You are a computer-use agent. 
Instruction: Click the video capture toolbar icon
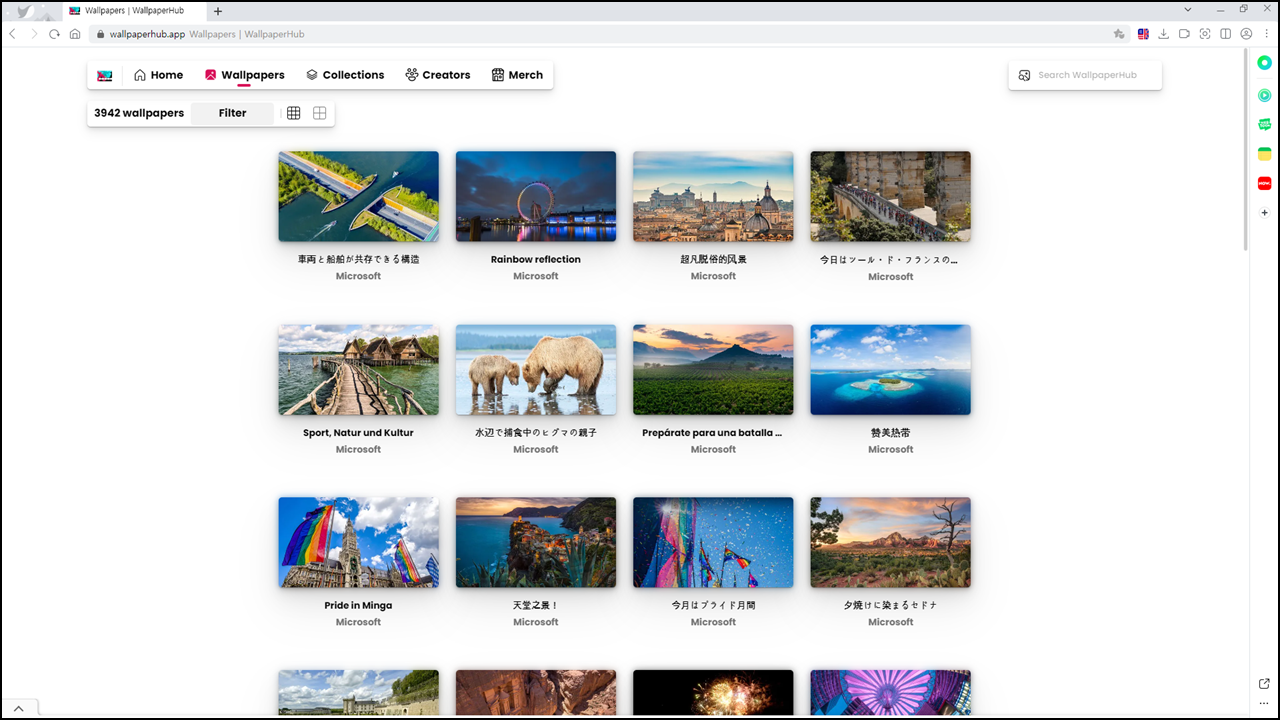[x=1184, y=34]
